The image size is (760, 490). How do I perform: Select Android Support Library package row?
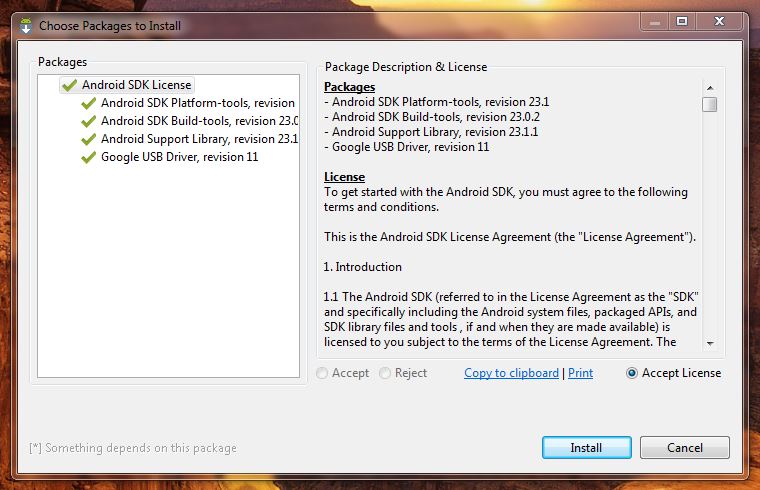coord(189,139)
